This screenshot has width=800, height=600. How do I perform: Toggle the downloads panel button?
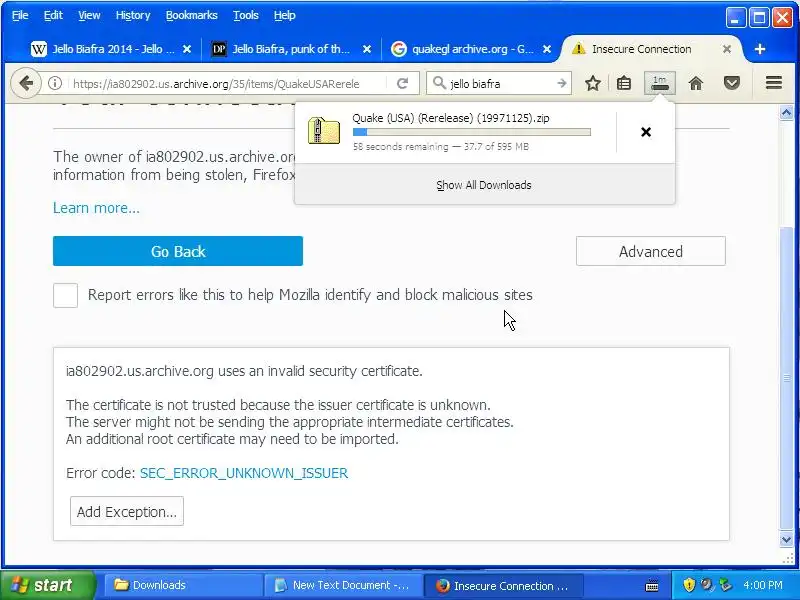click(660, 83)
